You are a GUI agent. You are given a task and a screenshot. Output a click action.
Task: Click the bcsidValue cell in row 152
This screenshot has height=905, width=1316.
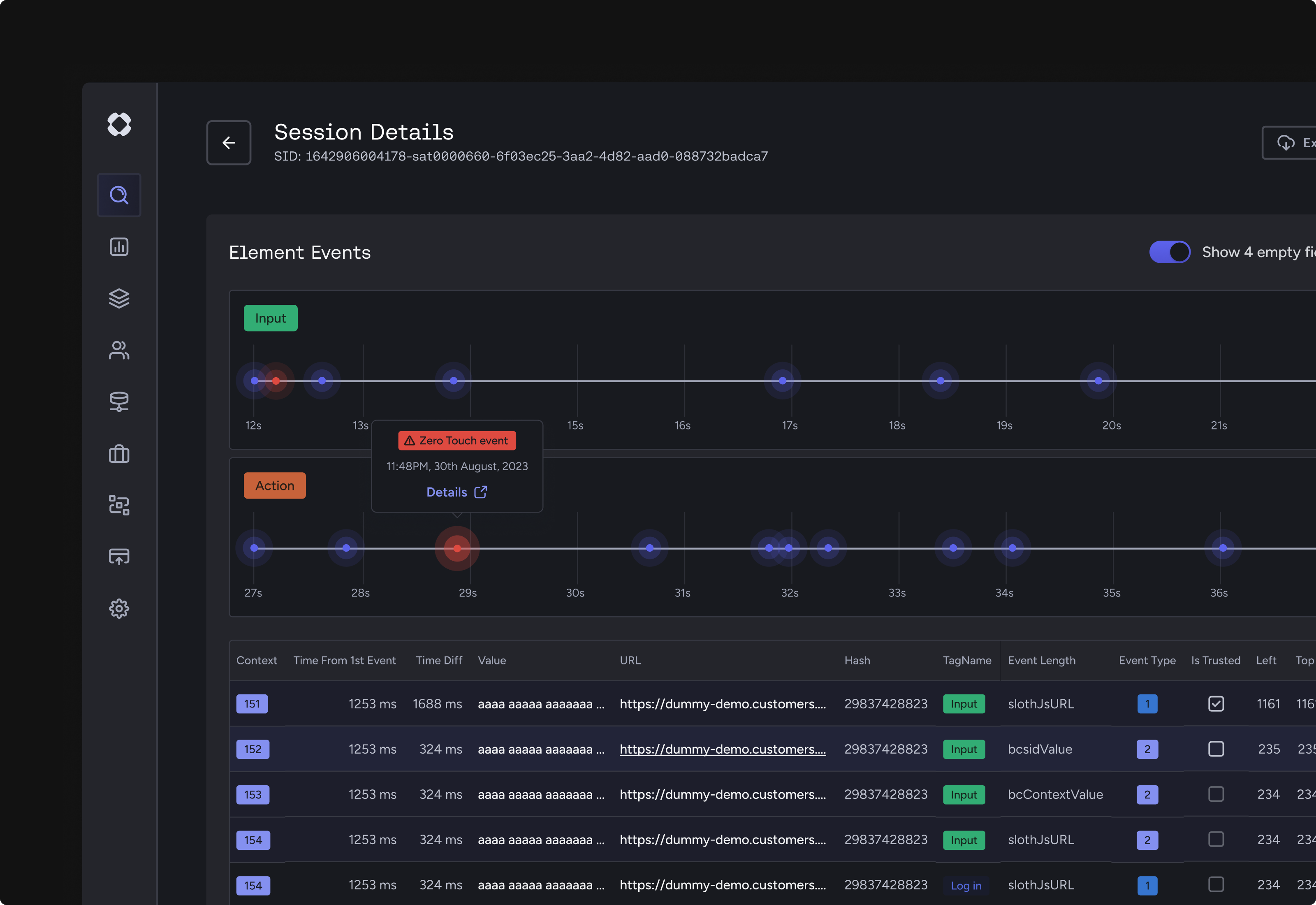[1040, 749]
